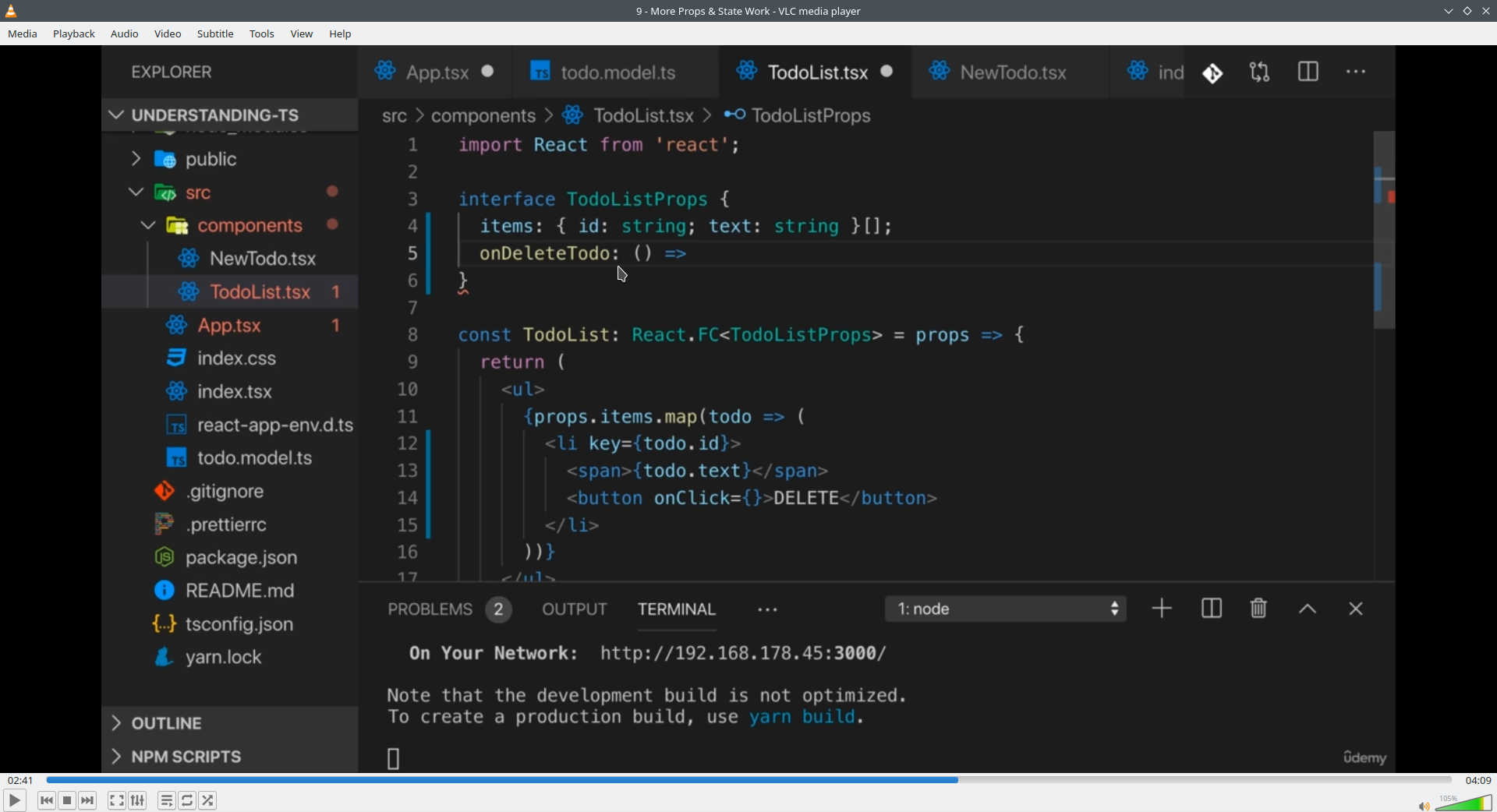The height and width of the screenshot is (812, 1497).
Task: Expand the NPM SCRIPTS section
Action: click(230, 757)
